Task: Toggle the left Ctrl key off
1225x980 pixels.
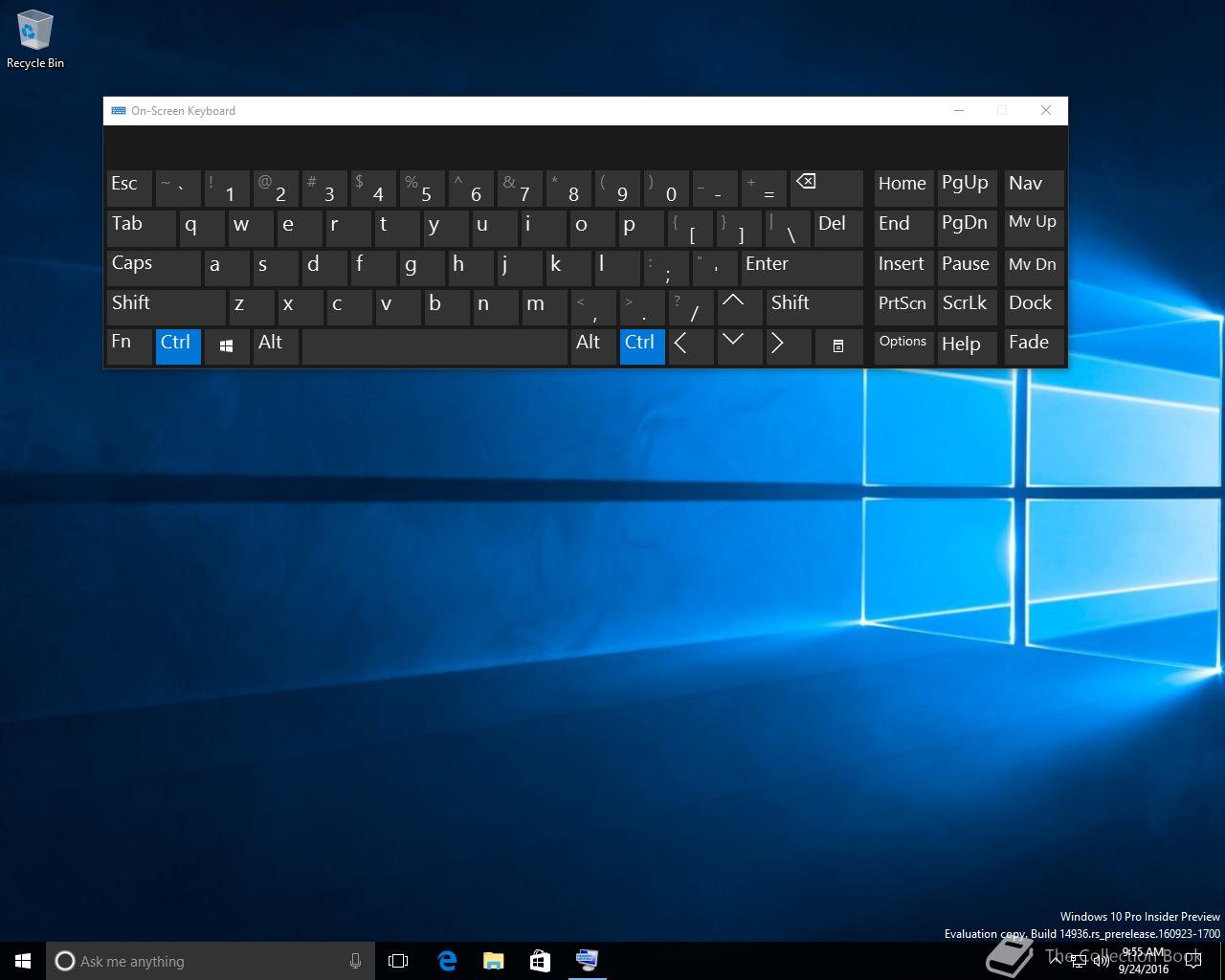Action: coord(178,346)
